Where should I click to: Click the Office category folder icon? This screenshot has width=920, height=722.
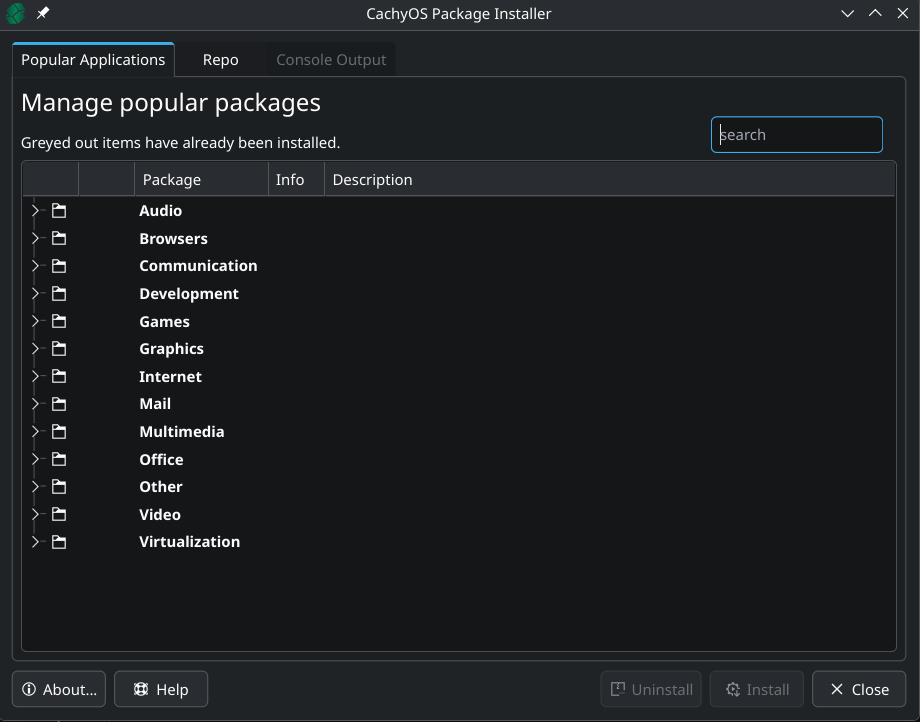click(58, 459)
